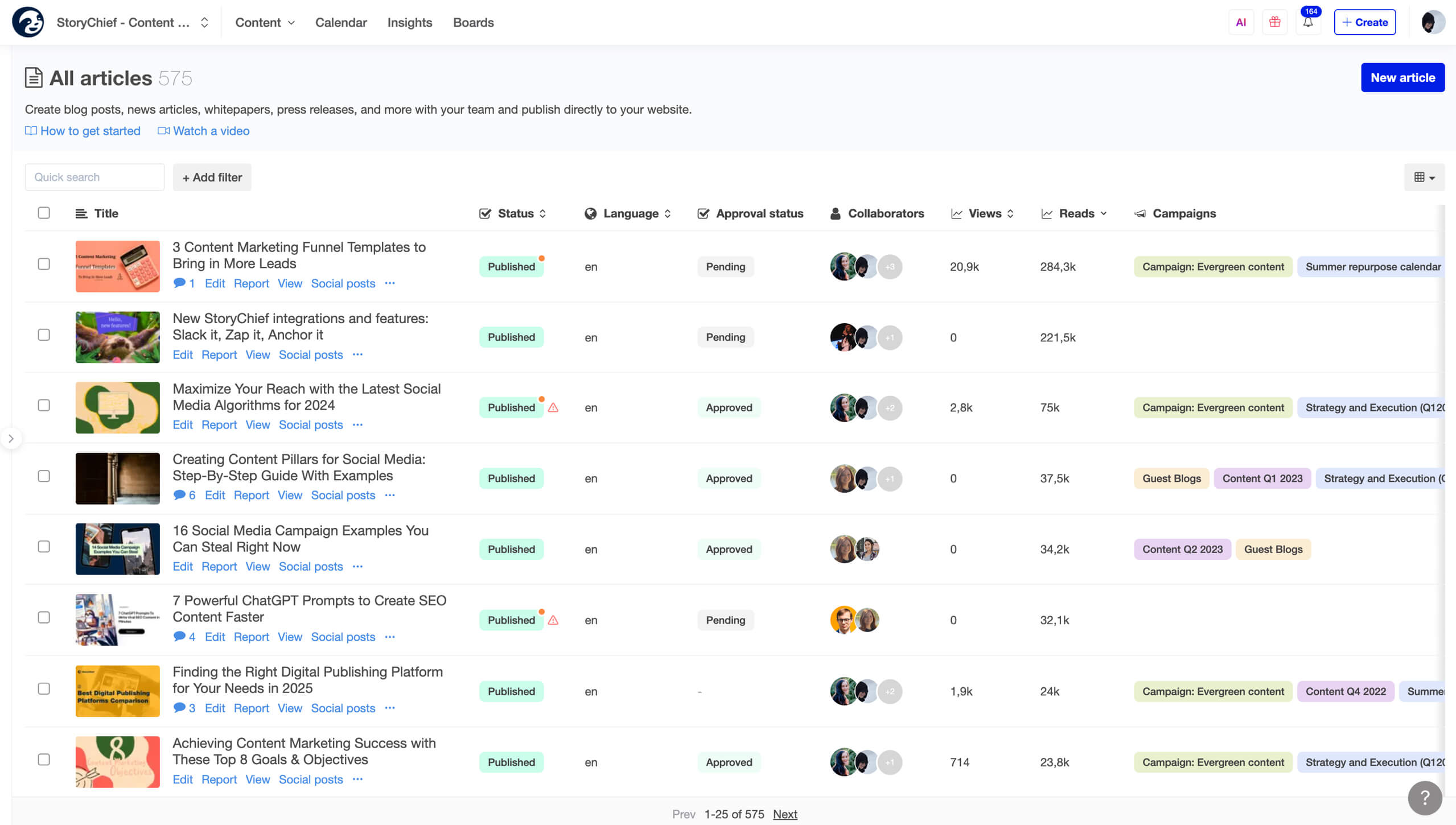The height and width of the screenshot is (825, 1456).
Task: Toggle the select-all articles checkbox
Action: pyautogui.click(x=44, y=213)
